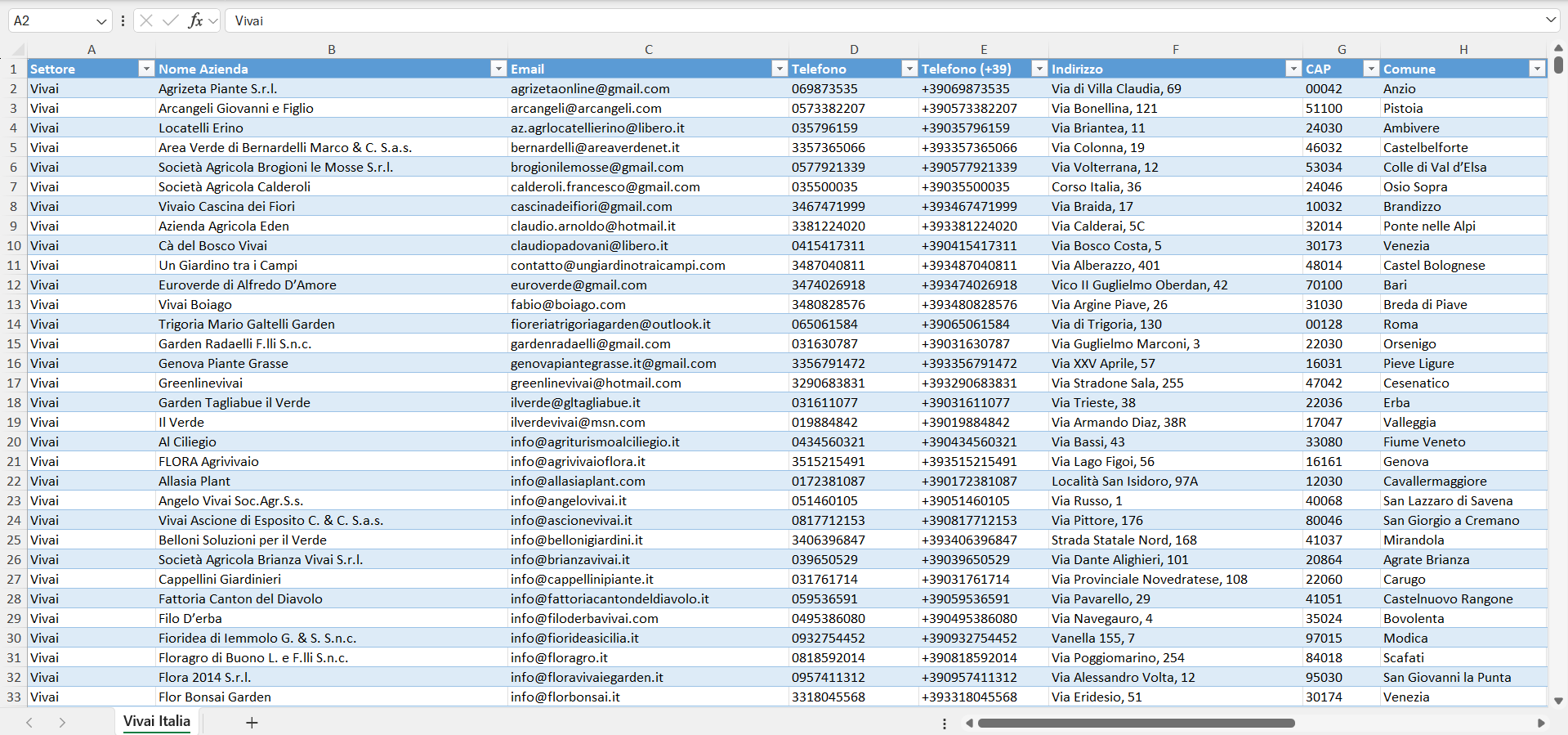1568x735 pixels.
Task: Open the Nome Azienda filter dropdown
Action: [498, 69]
